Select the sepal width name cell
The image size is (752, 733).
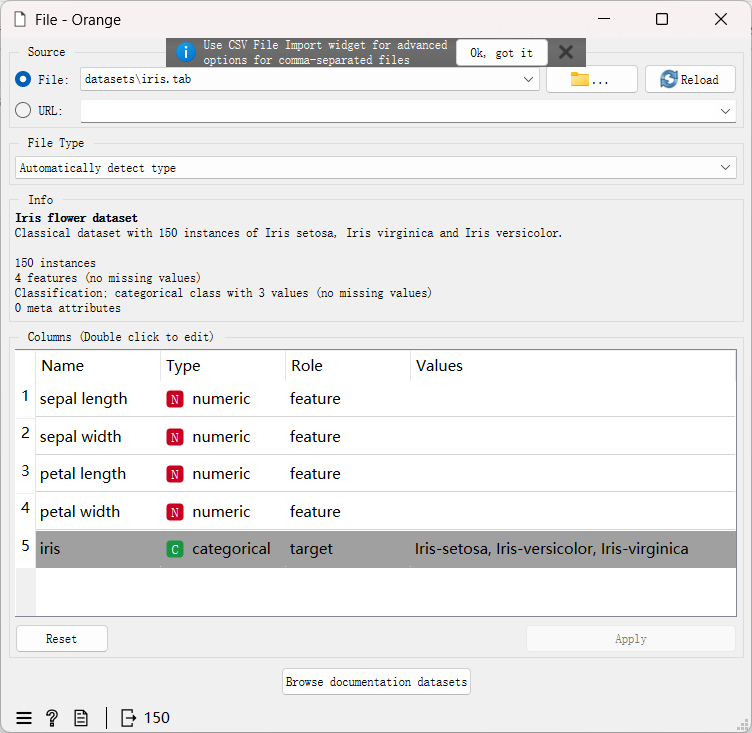(x=98, y=437)
